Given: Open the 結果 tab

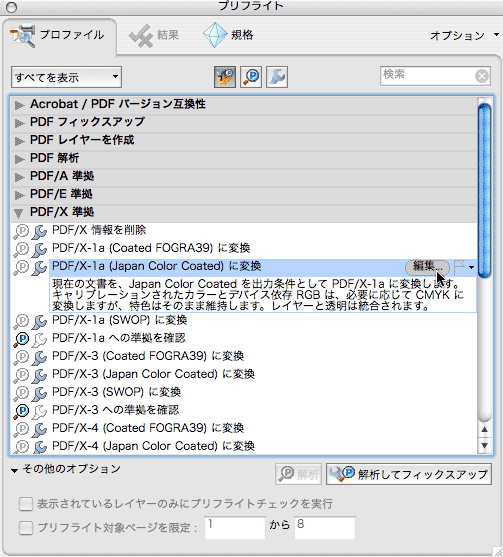Looking at the screenshot, I should [154, 36].
